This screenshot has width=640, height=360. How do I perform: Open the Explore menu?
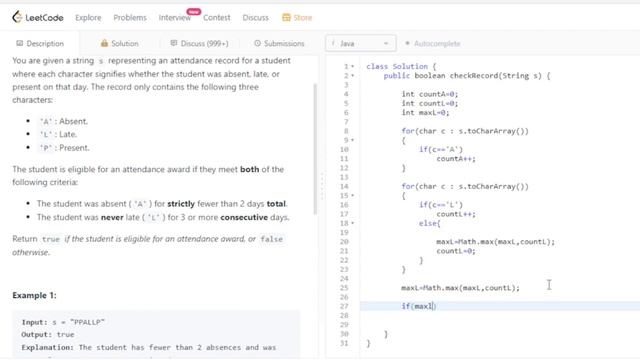click(x=88, y=18)
